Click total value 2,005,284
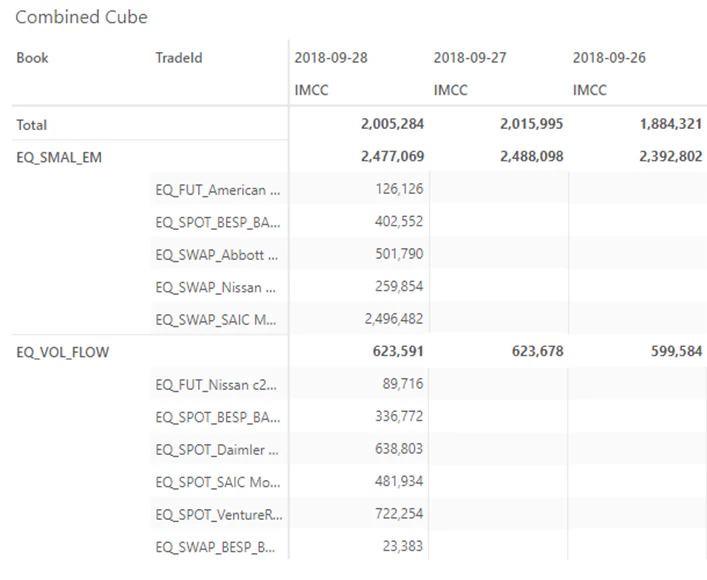The width and height of the screenshot is (707, 580). (x=392, y=124)
